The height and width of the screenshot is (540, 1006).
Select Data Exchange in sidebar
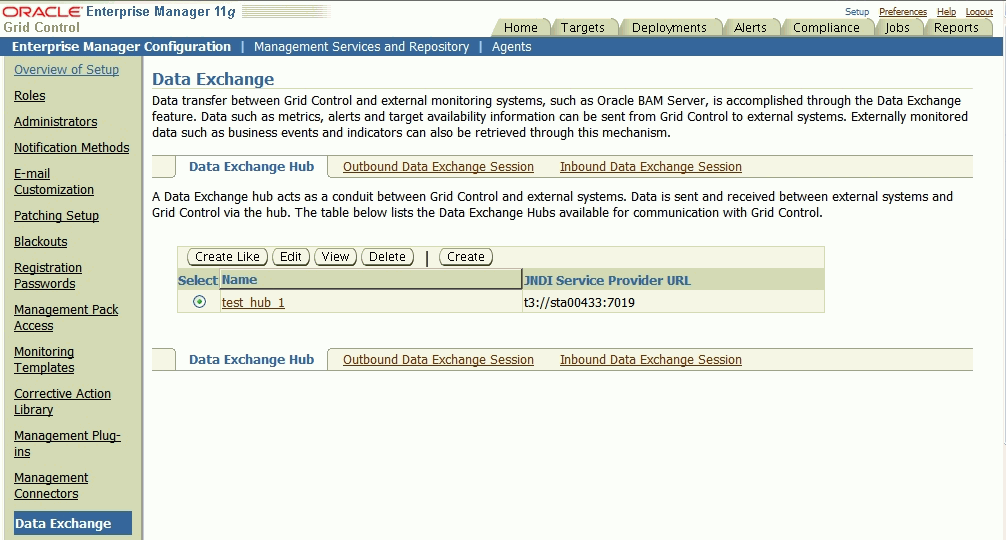(x=72, y=523)
